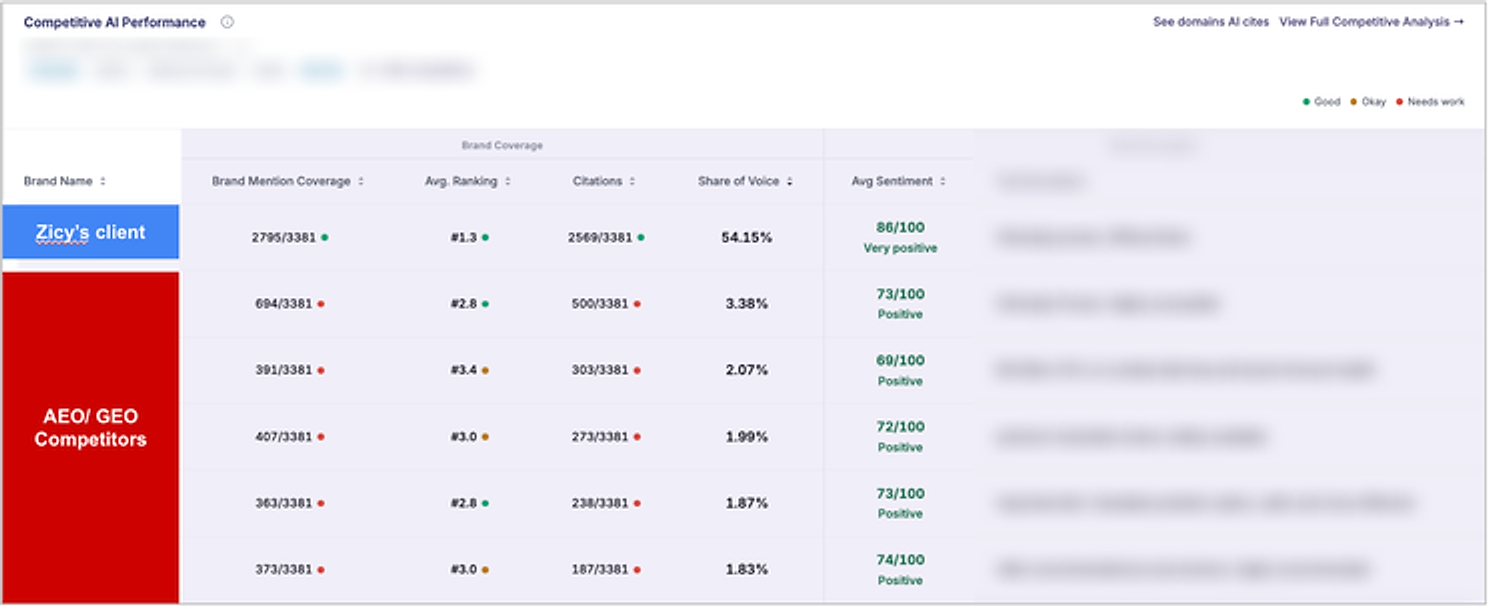Click the 86/100 Very positive sentiment

(x=900, y=237)
